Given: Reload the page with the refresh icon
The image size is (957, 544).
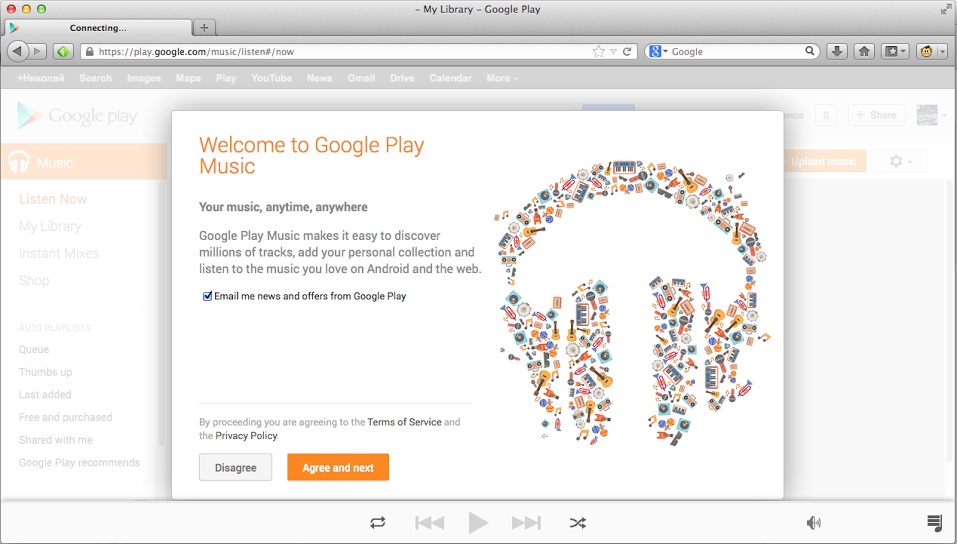Looking at the screenshot, I should coord(627,52).
